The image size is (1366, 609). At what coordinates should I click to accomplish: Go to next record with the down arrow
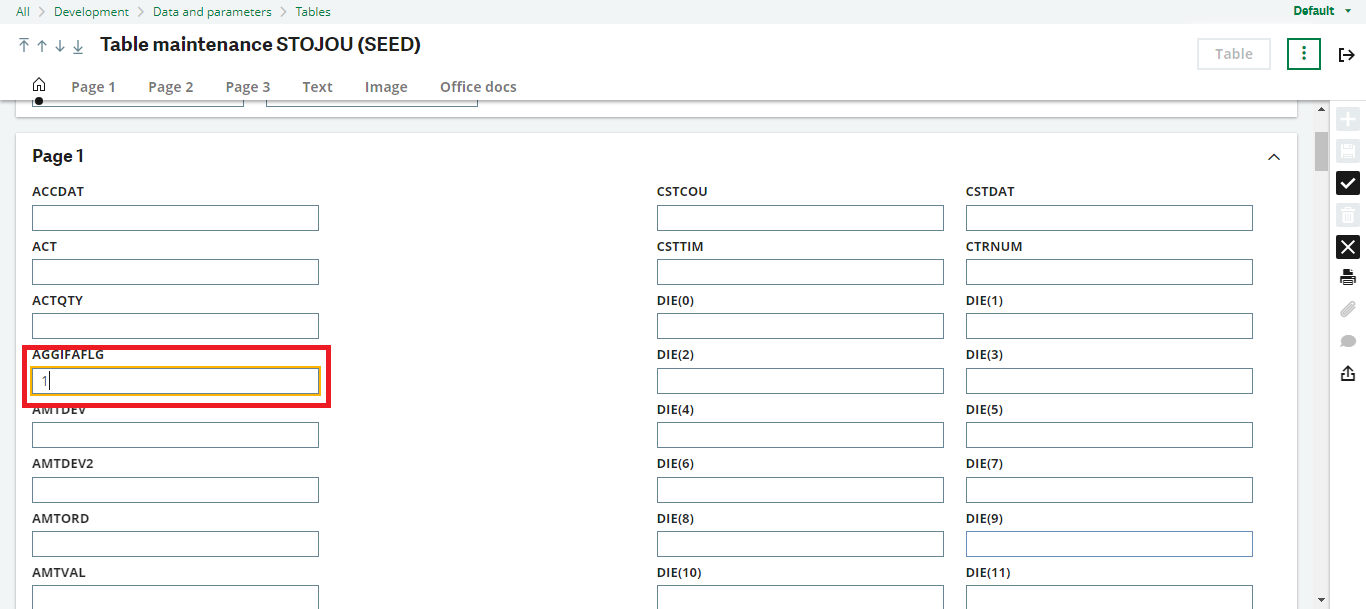point(59,46)
